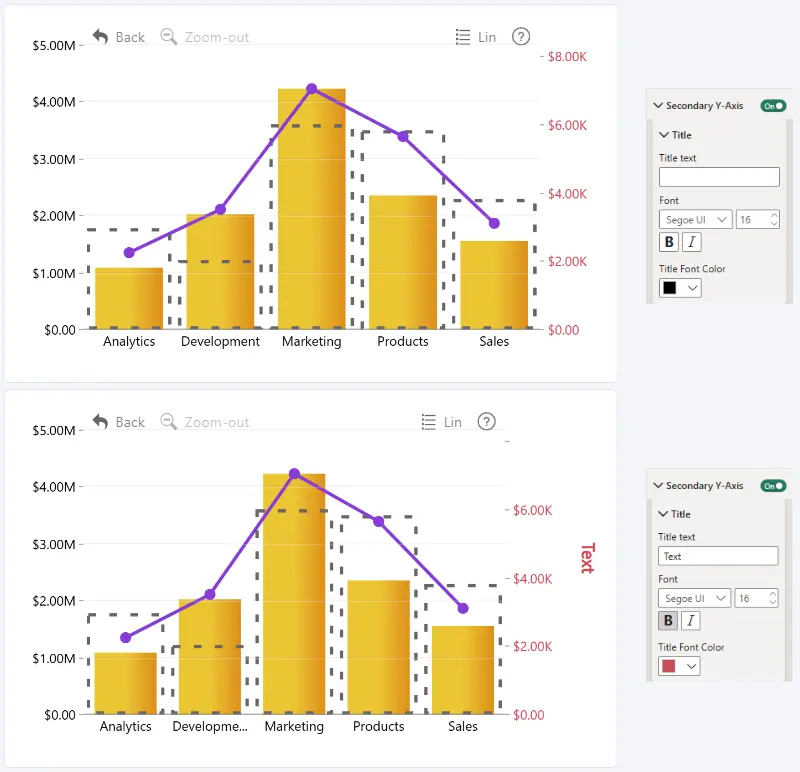Toggle Italic in the bottom Secondary Y-Axis panel
Image resolution: width=800 pixels, height=772 pixels.
(x=690, y=620)
